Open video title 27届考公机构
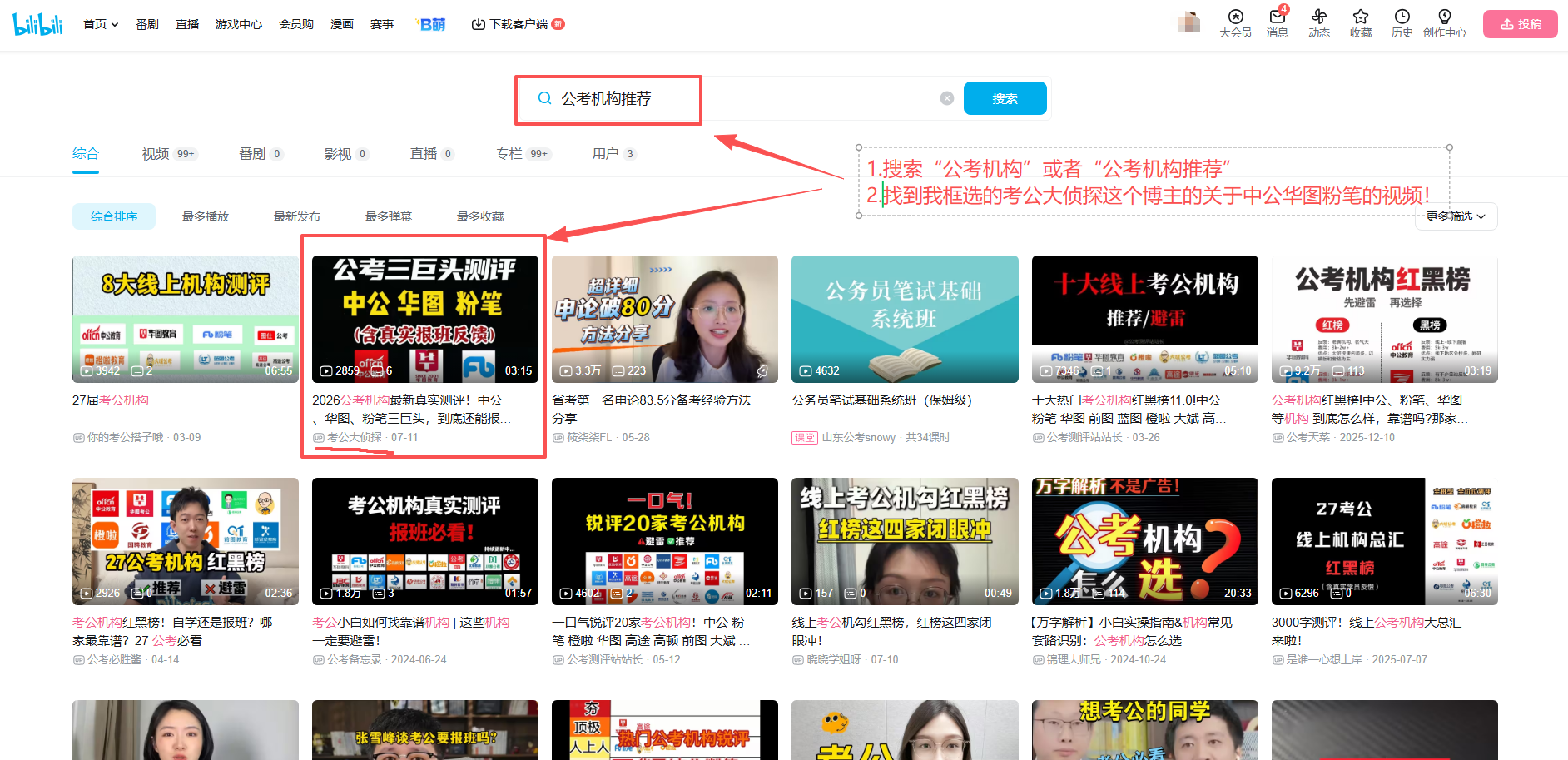1568x760 pixels. 111,400
